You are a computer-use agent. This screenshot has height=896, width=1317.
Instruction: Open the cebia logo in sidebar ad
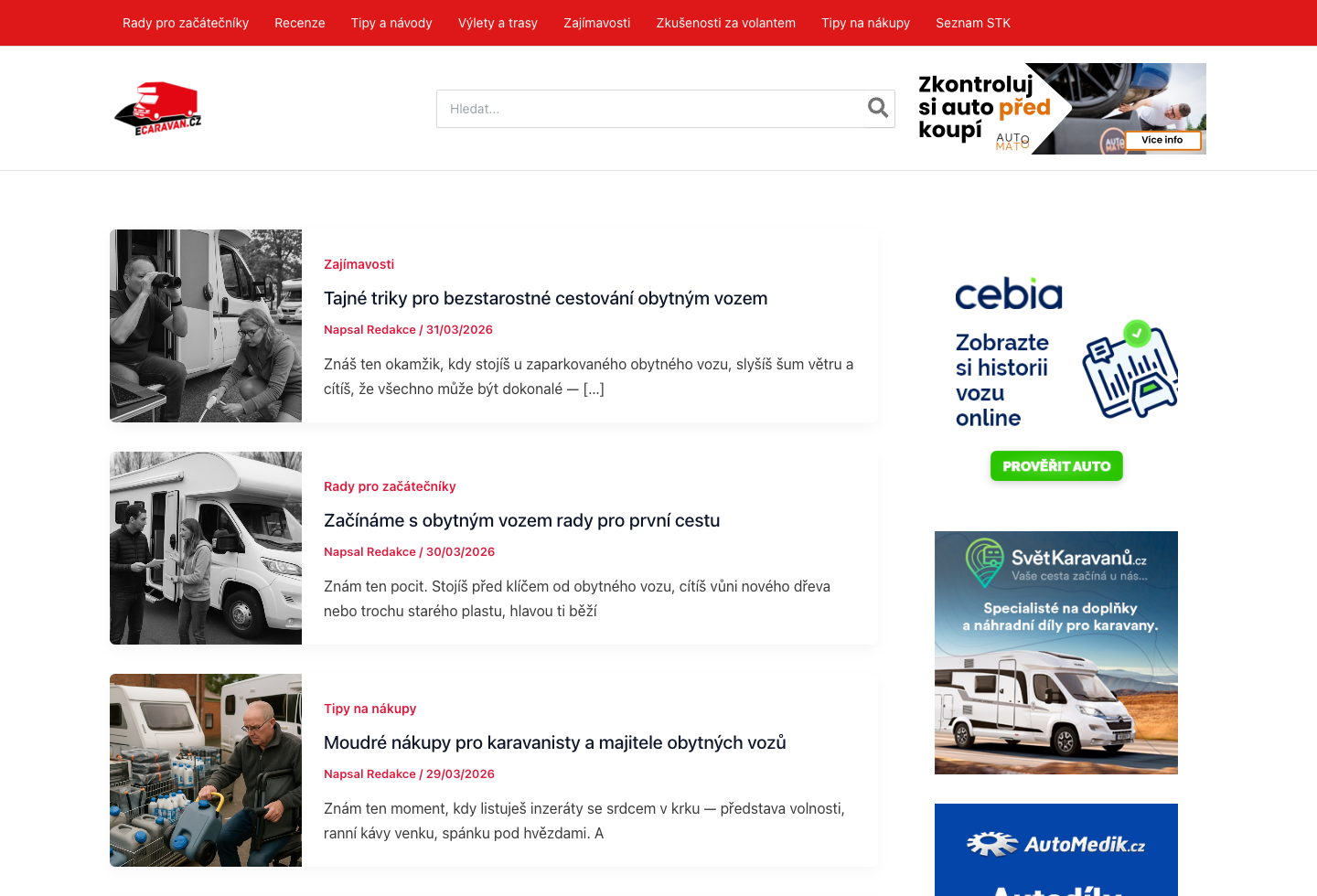coord(1009,293)
